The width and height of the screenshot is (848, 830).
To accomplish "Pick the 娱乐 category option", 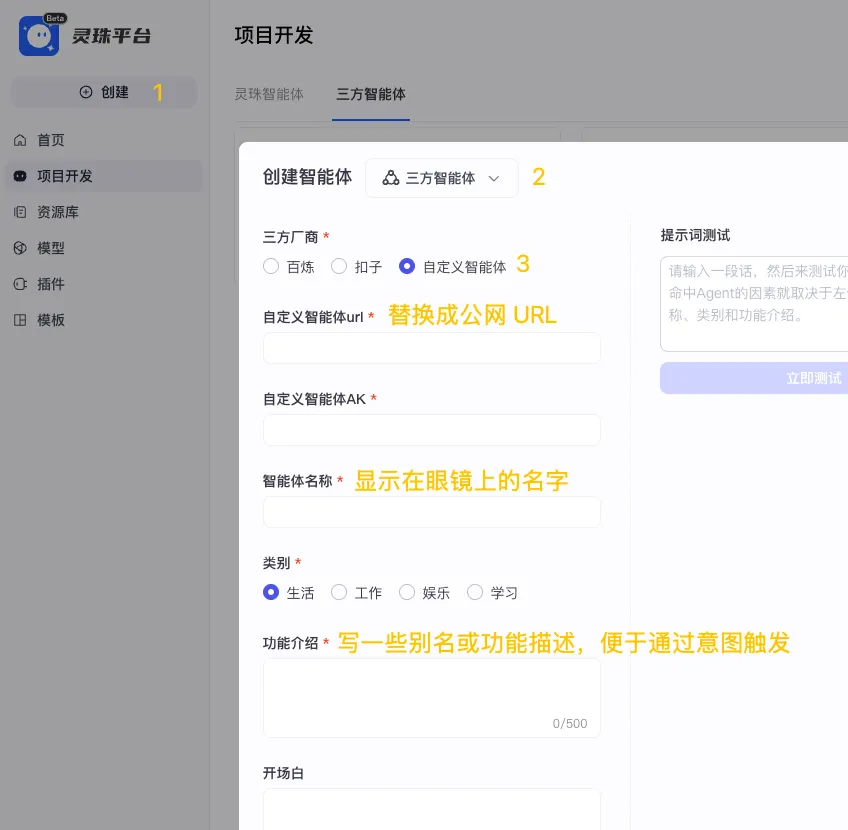I will click(x=407, y=592).
